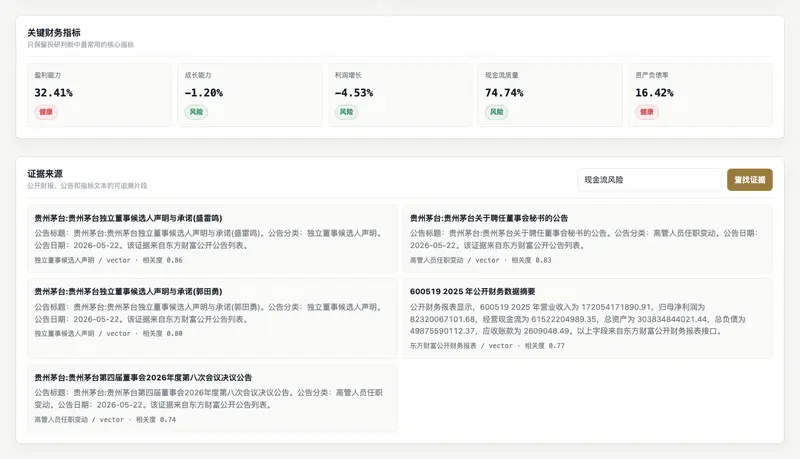Open the 600519 2025 年公开财务数据摘要 title

(472, 291)
